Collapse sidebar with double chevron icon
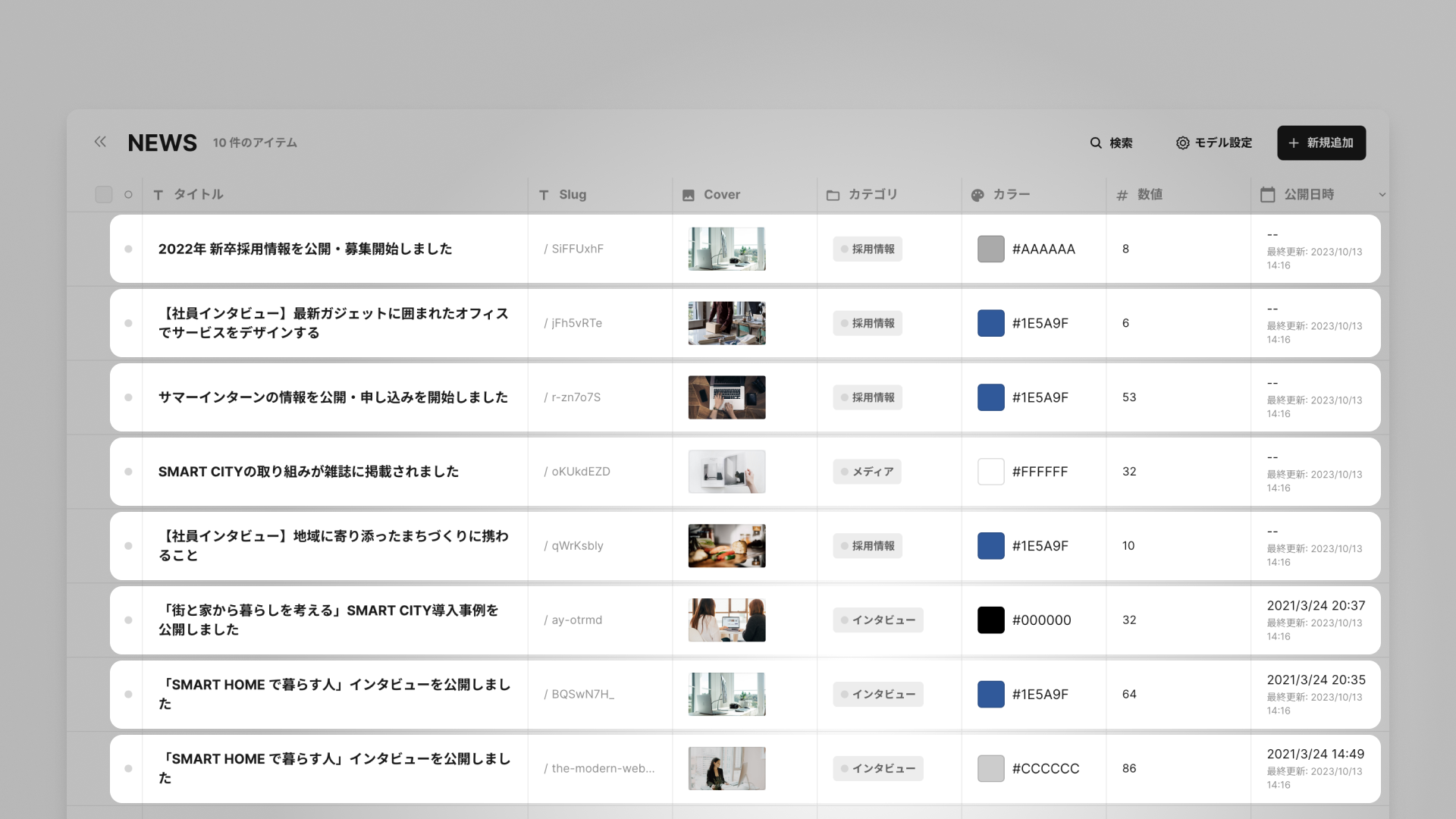Image resolution: width=1456 pixels, height=819 pixels. pyautogui.click(x=100, y=142)
